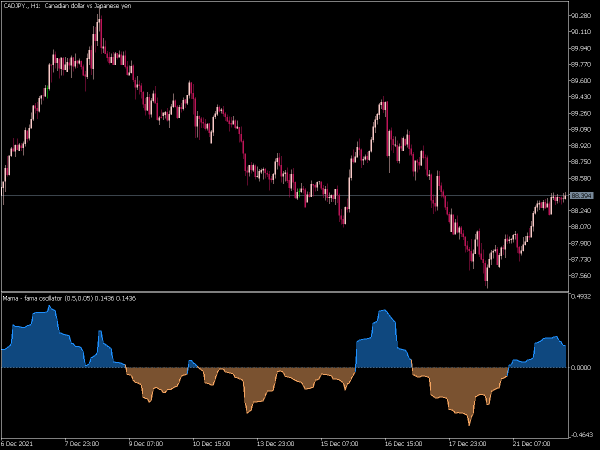Select the 6 Dec 2021 time label

pos(17,444)
